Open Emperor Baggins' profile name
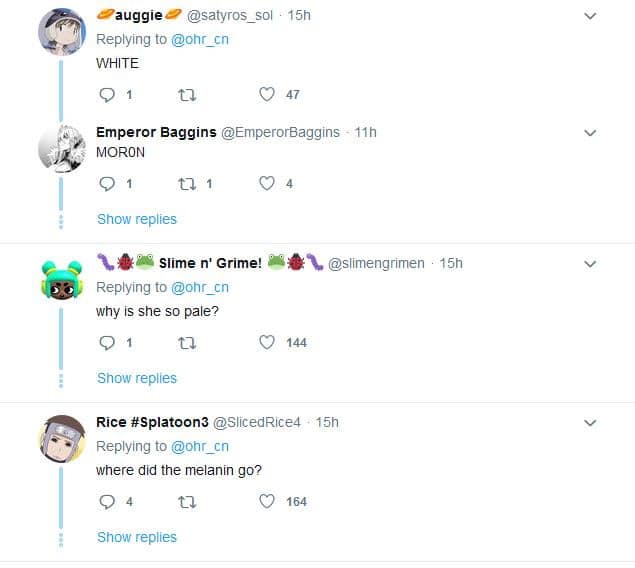Image resolution: width=635 pixels, height=568 pixels. [156, 132]
